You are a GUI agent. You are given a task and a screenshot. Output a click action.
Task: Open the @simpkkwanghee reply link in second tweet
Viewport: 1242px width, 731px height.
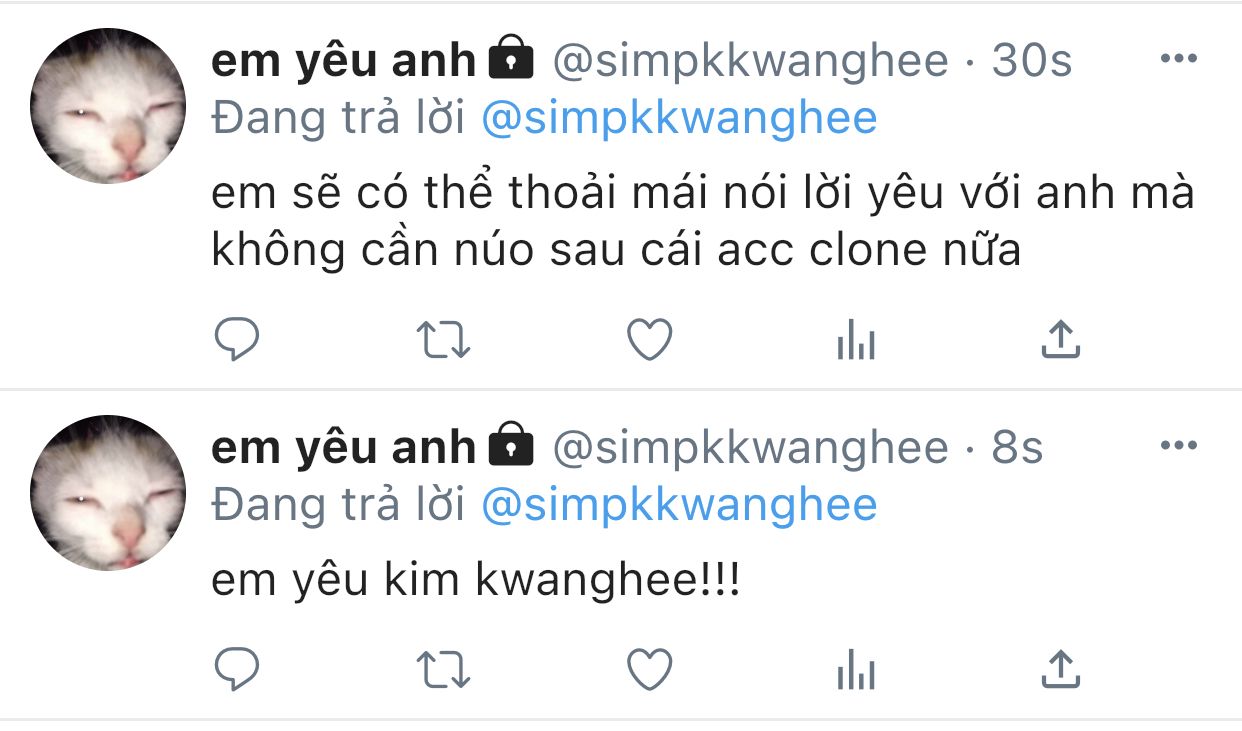click(679, 505)
